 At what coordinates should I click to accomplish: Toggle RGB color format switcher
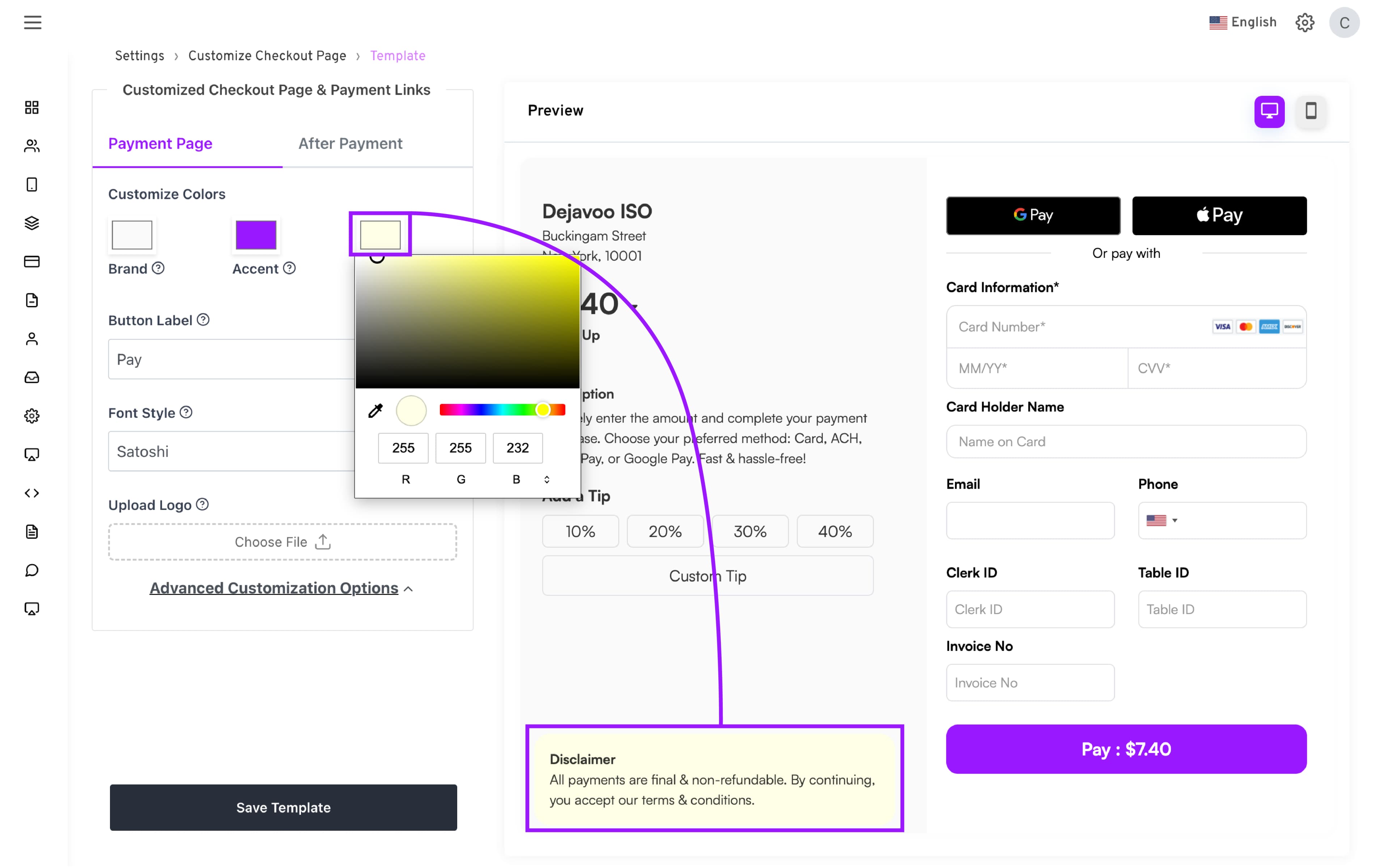[547, 479]
